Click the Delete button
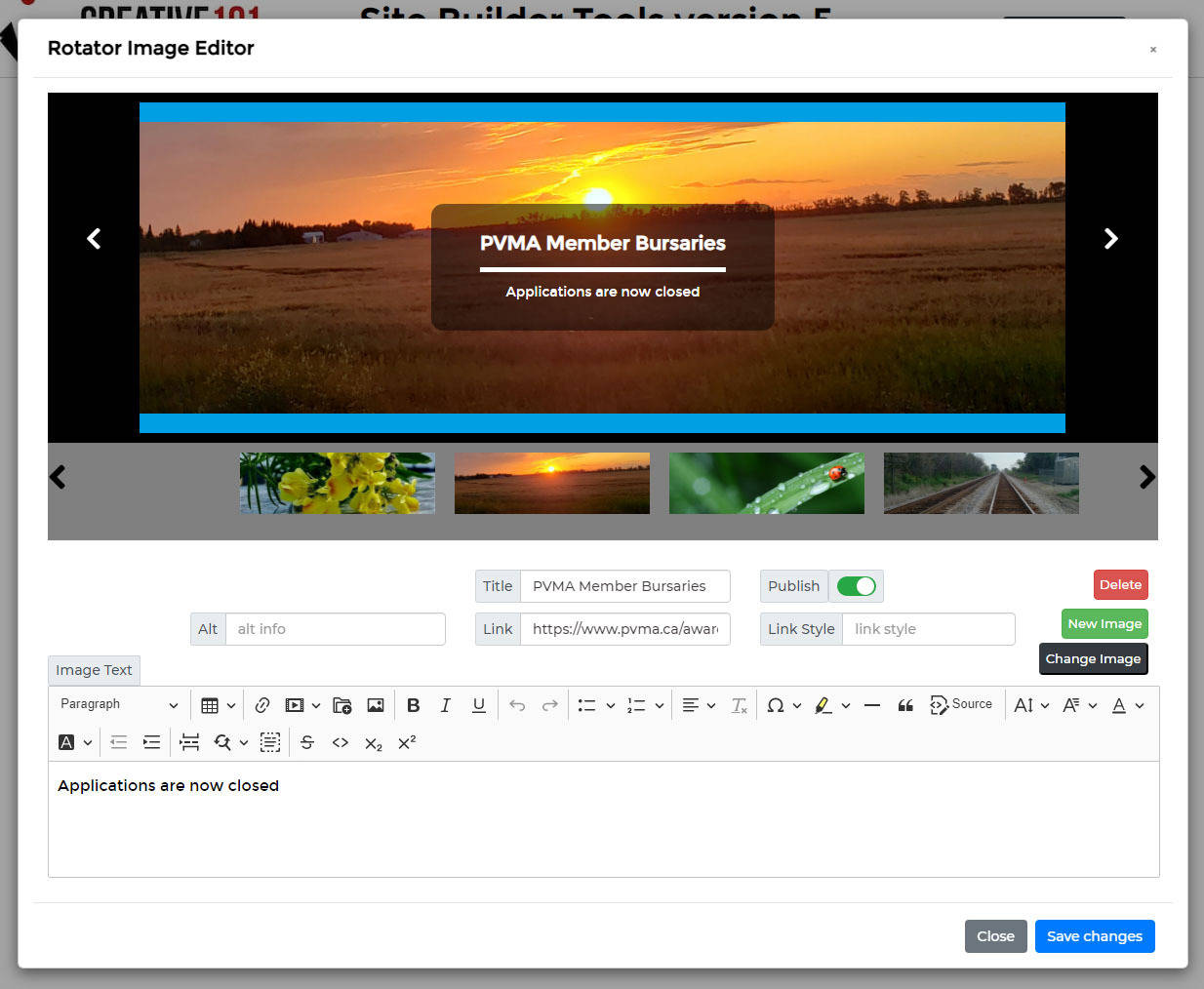The width and height of the screenshot is (1204, 989). pyautogui.click(x=1120, y=584)
